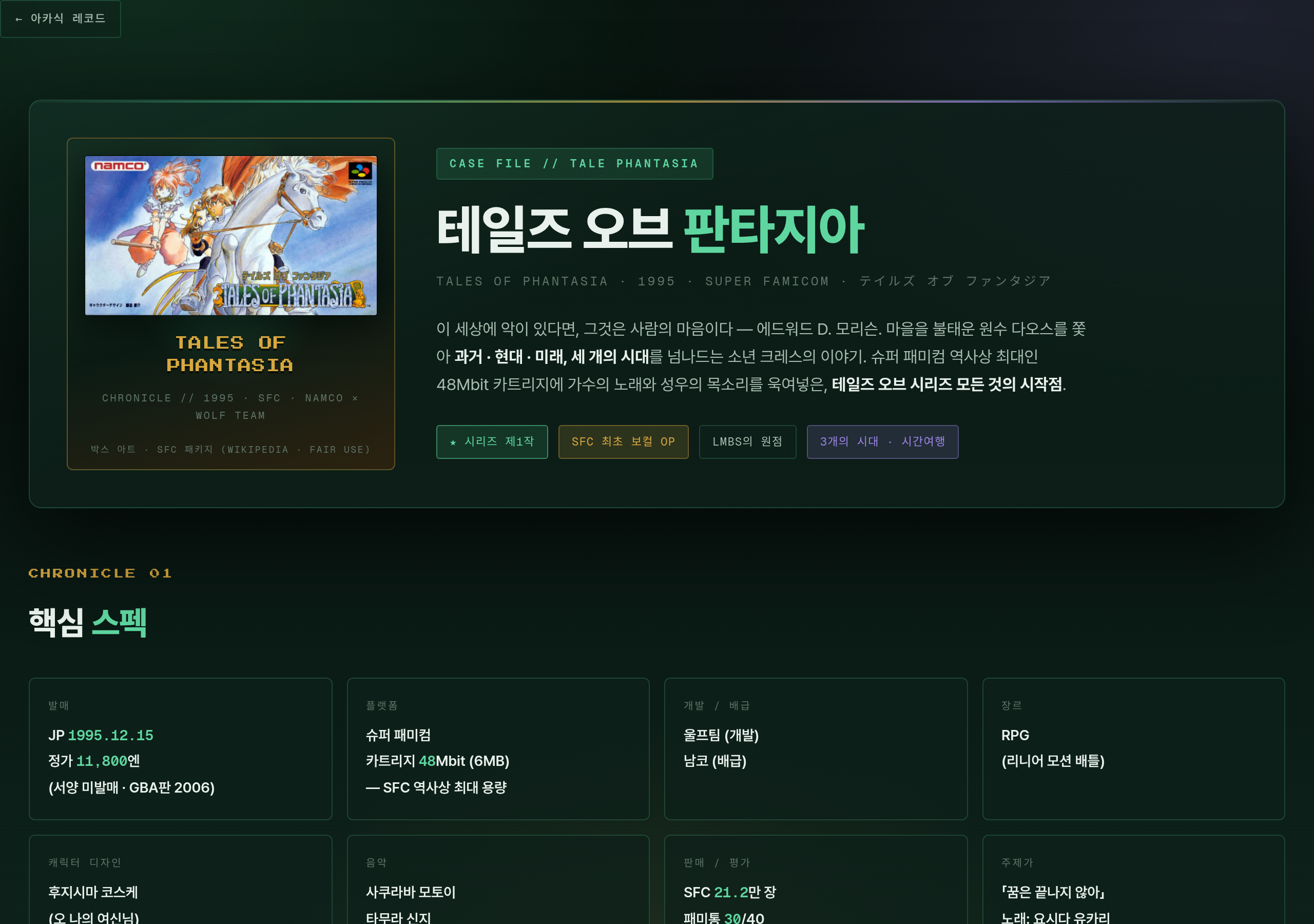Viewport: 1314px width, 924px height.
Task: Click the pixel TALES OF PHANTASIA caption
Action: (x=230, y=354)
